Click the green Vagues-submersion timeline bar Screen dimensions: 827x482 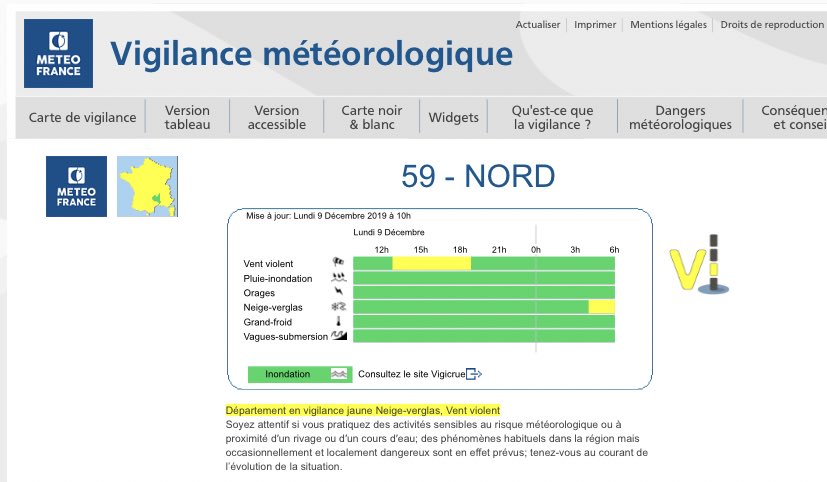pos(484,336)
